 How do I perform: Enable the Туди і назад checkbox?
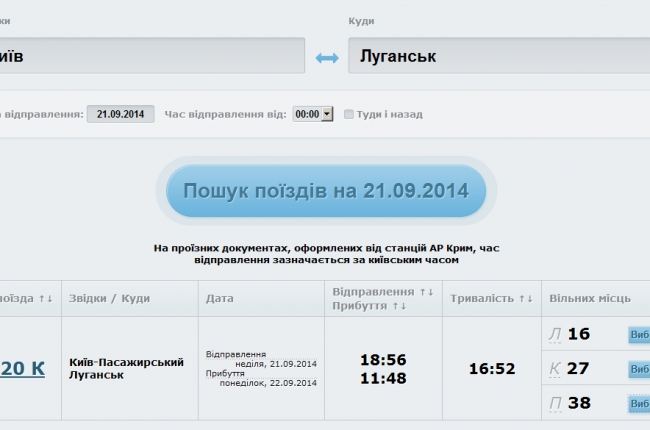coord(349,114)
